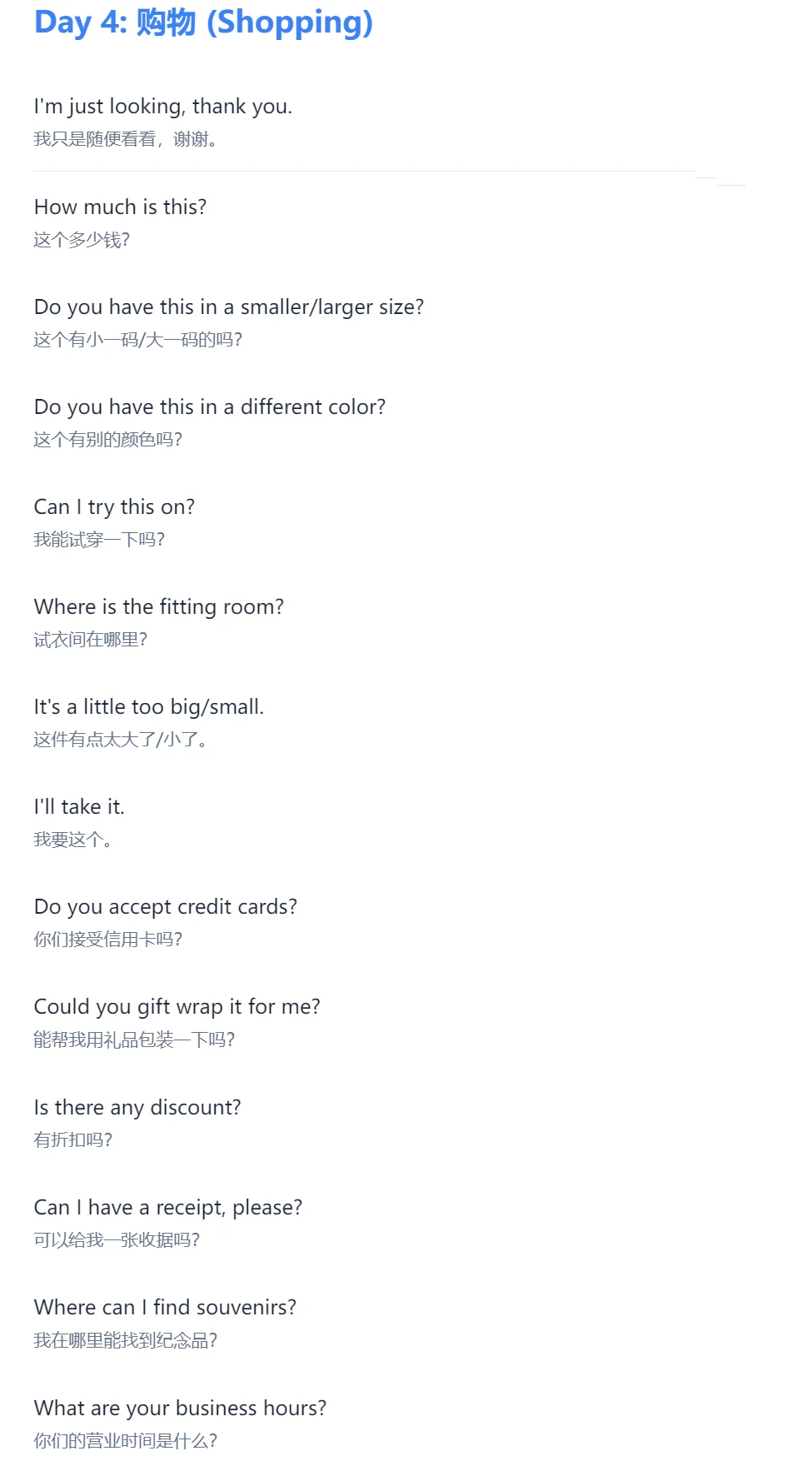Select 'Do you accept credit cards?'
The height and width of the screenshot is (1476, 812).
(x=166, y=906)
